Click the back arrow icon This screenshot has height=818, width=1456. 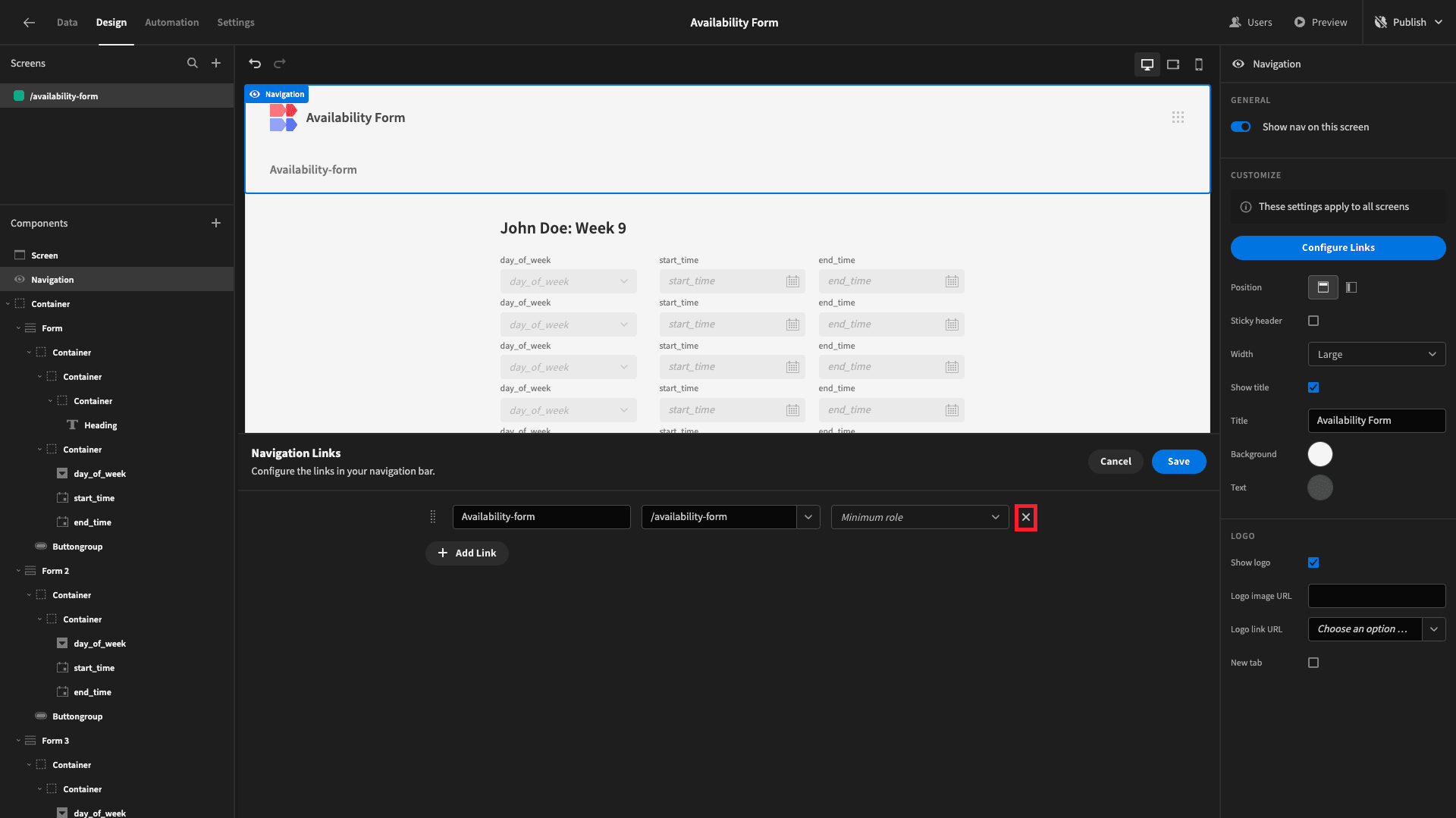(29, 23)
